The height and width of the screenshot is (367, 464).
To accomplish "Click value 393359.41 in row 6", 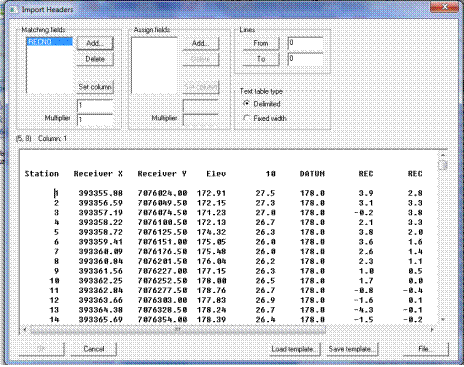I will tap(101, 242).
